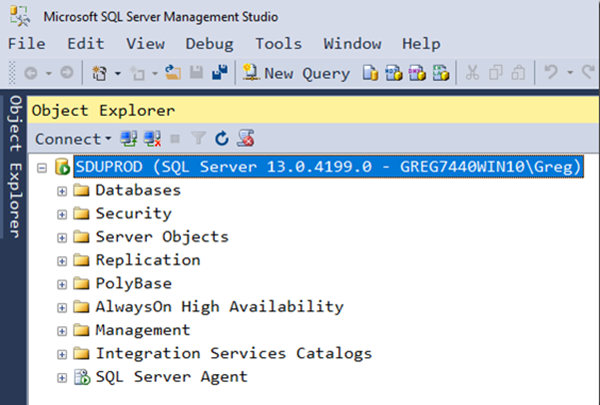The height and width of the screenshot is (405, 600).
Task: Click the Stop square icon in Object Explorer
Action: 175,139
